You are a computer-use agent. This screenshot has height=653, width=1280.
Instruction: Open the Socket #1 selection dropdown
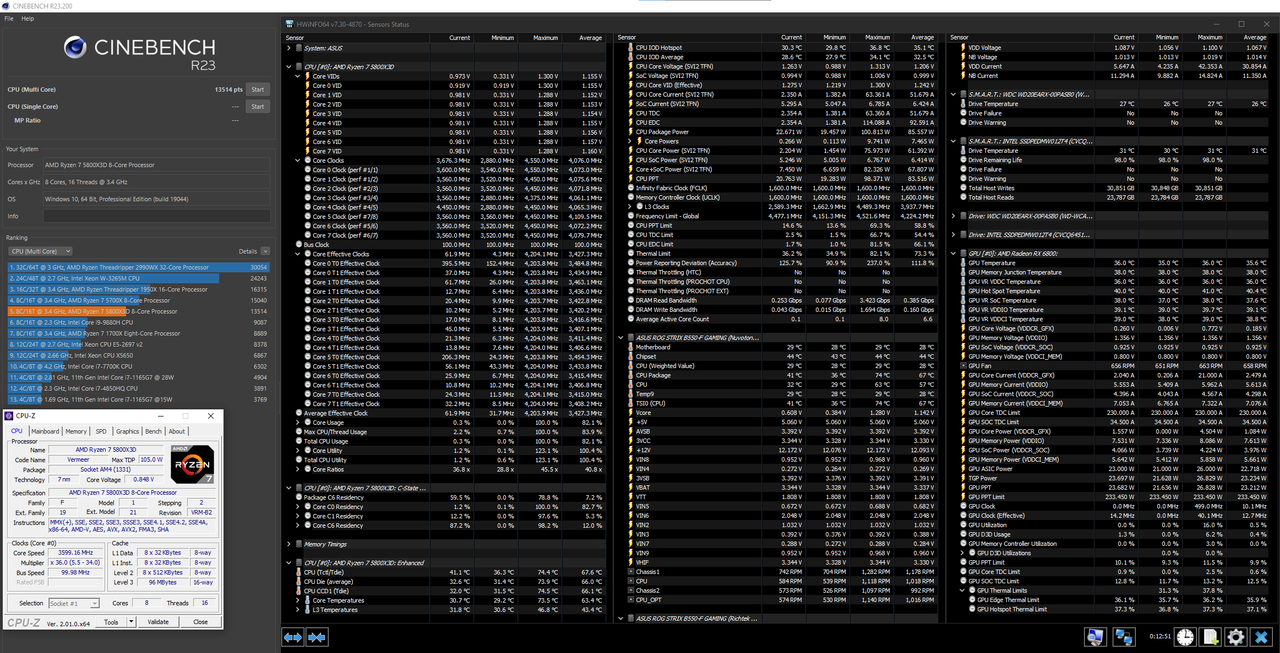coord(75,603)
